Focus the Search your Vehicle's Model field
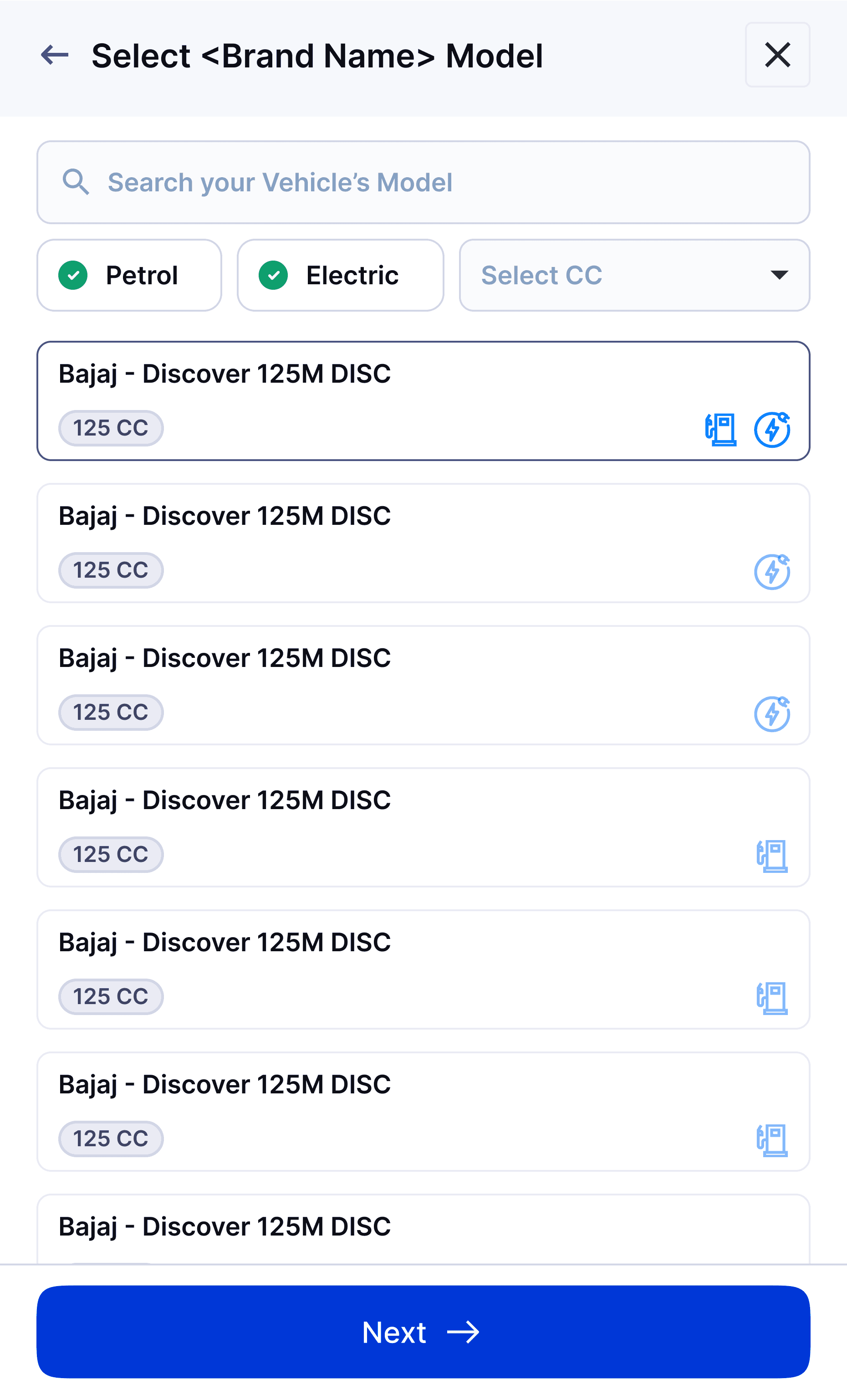The height and width of the screenshot is (1400, 847). pyautogui.click(x=423, y=182)
